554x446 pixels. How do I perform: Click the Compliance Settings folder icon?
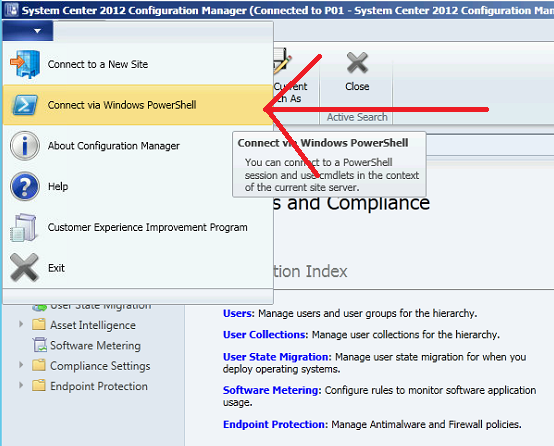point(39,365)
